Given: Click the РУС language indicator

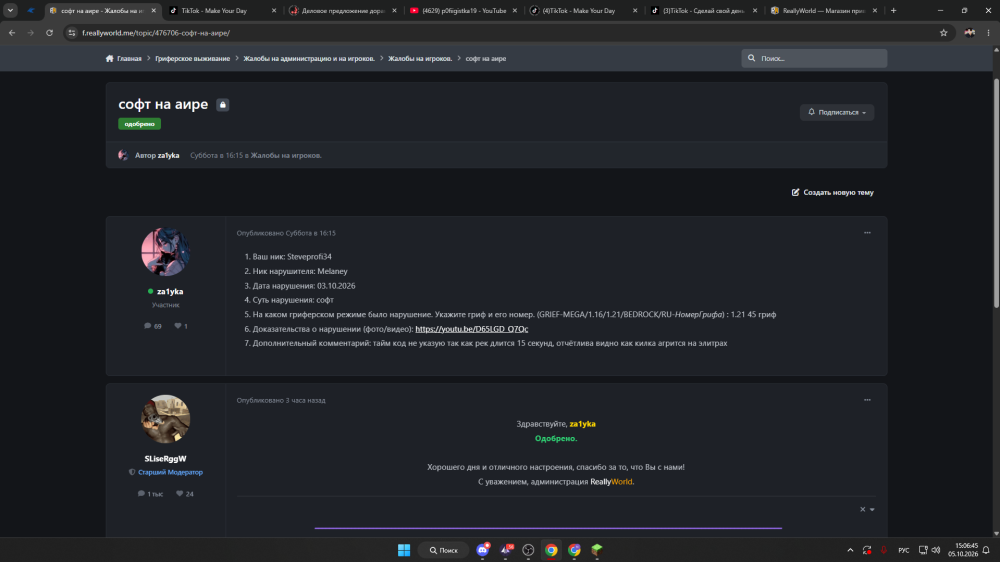Looking at the screenshot, I should (x=904, y=550).
